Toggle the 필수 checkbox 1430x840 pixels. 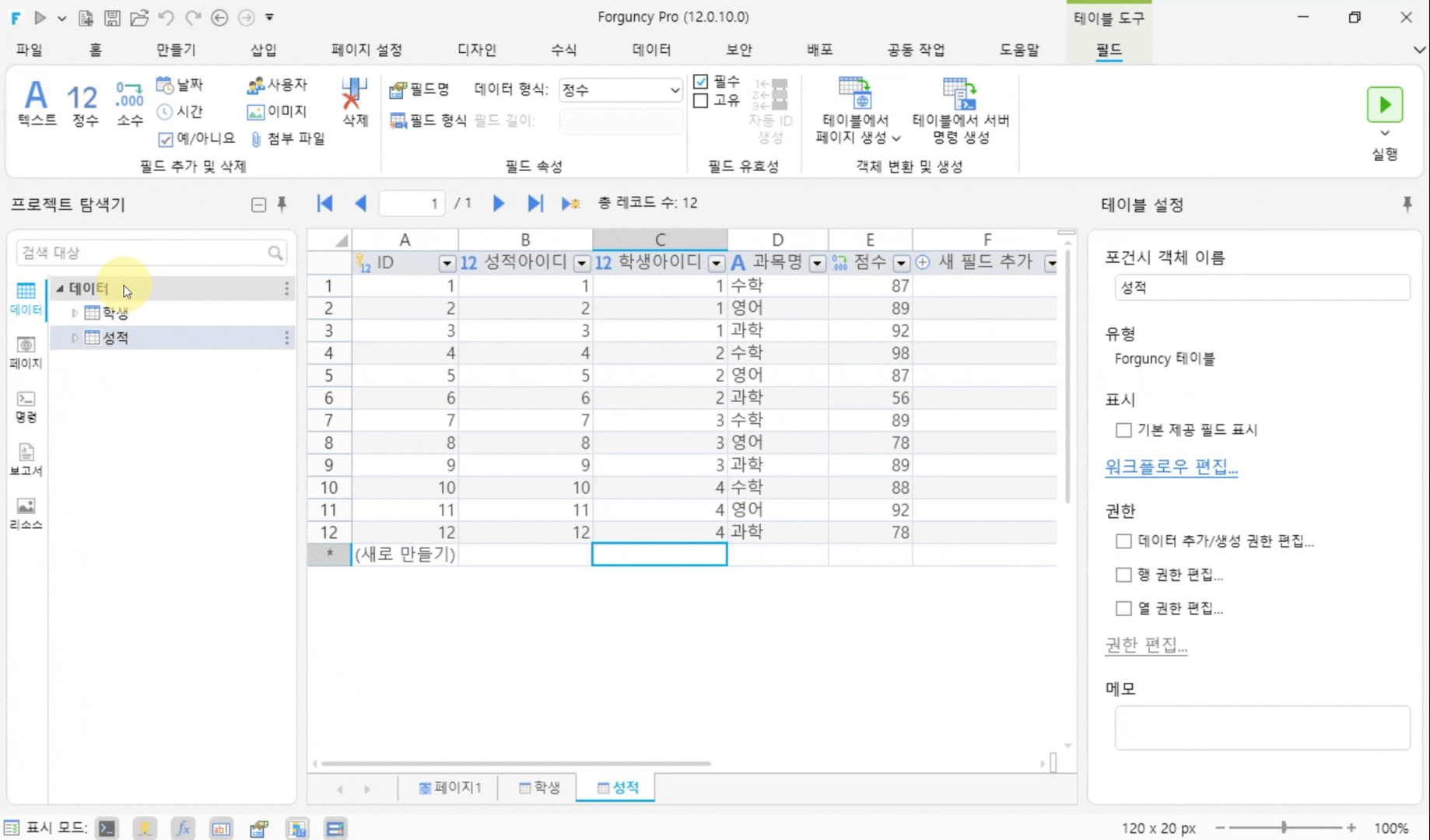(x=700, y=82)
